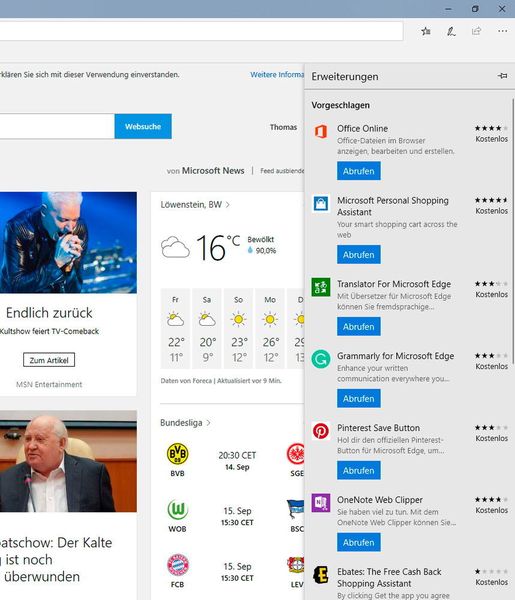Click the Extensions panel scrollbar

(513, 231)
